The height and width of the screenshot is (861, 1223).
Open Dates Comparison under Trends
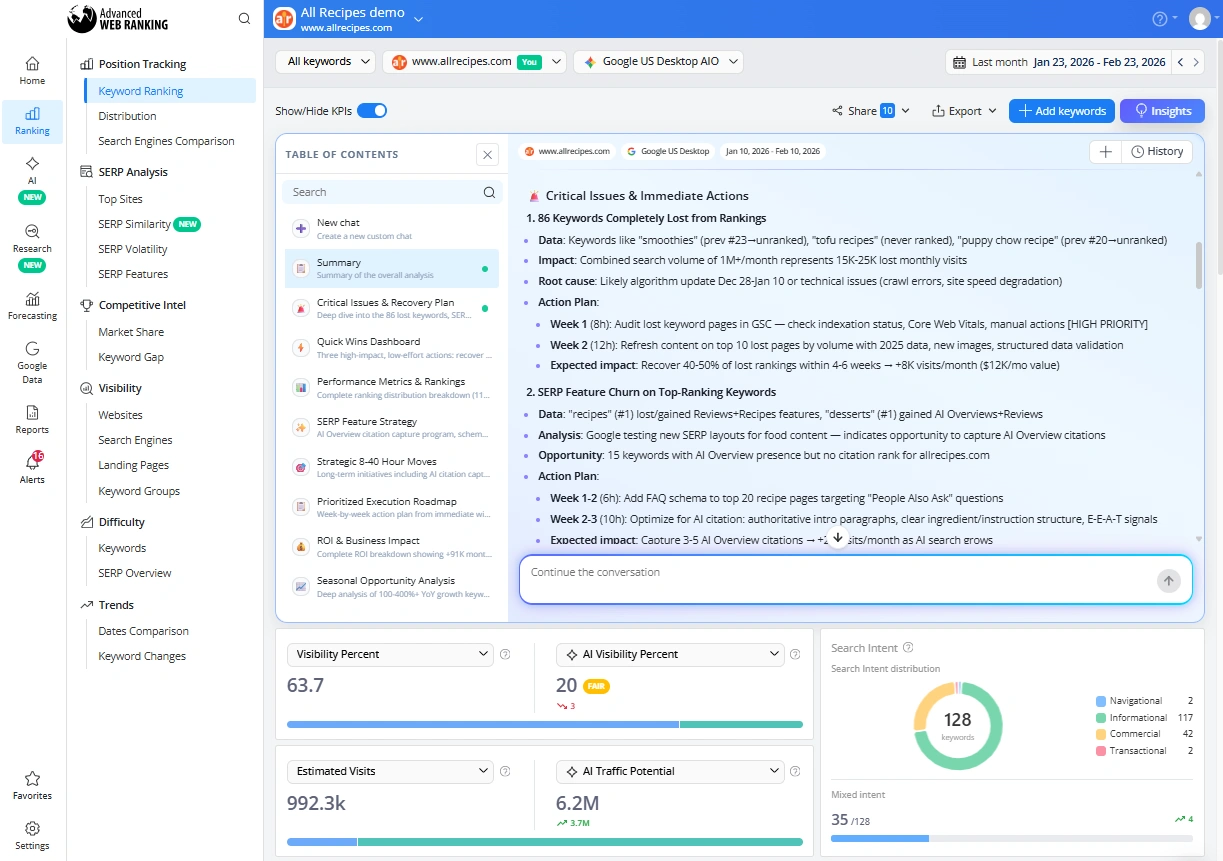click(x=143, y=631)
